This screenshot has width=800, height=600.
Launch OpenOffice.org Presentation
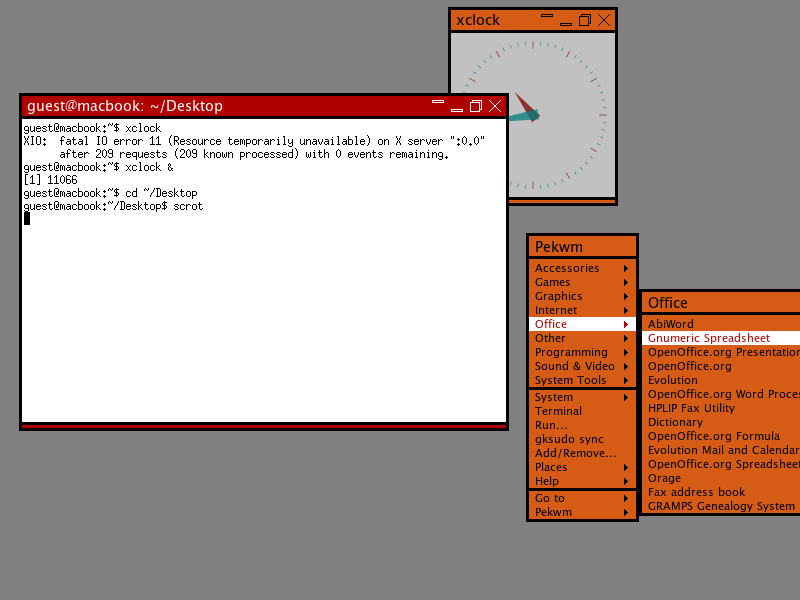(x=721, y=352)
